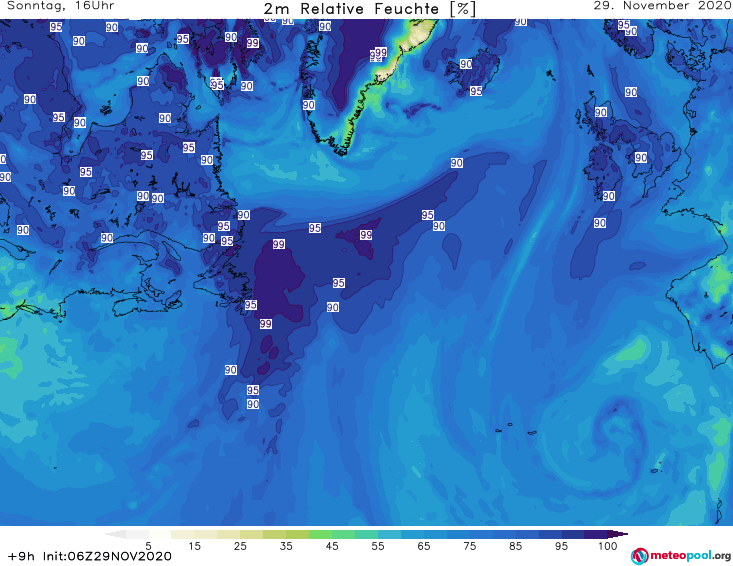Screen dimensions: 733x566
Task: Click legend value 75
Action: 469,546
